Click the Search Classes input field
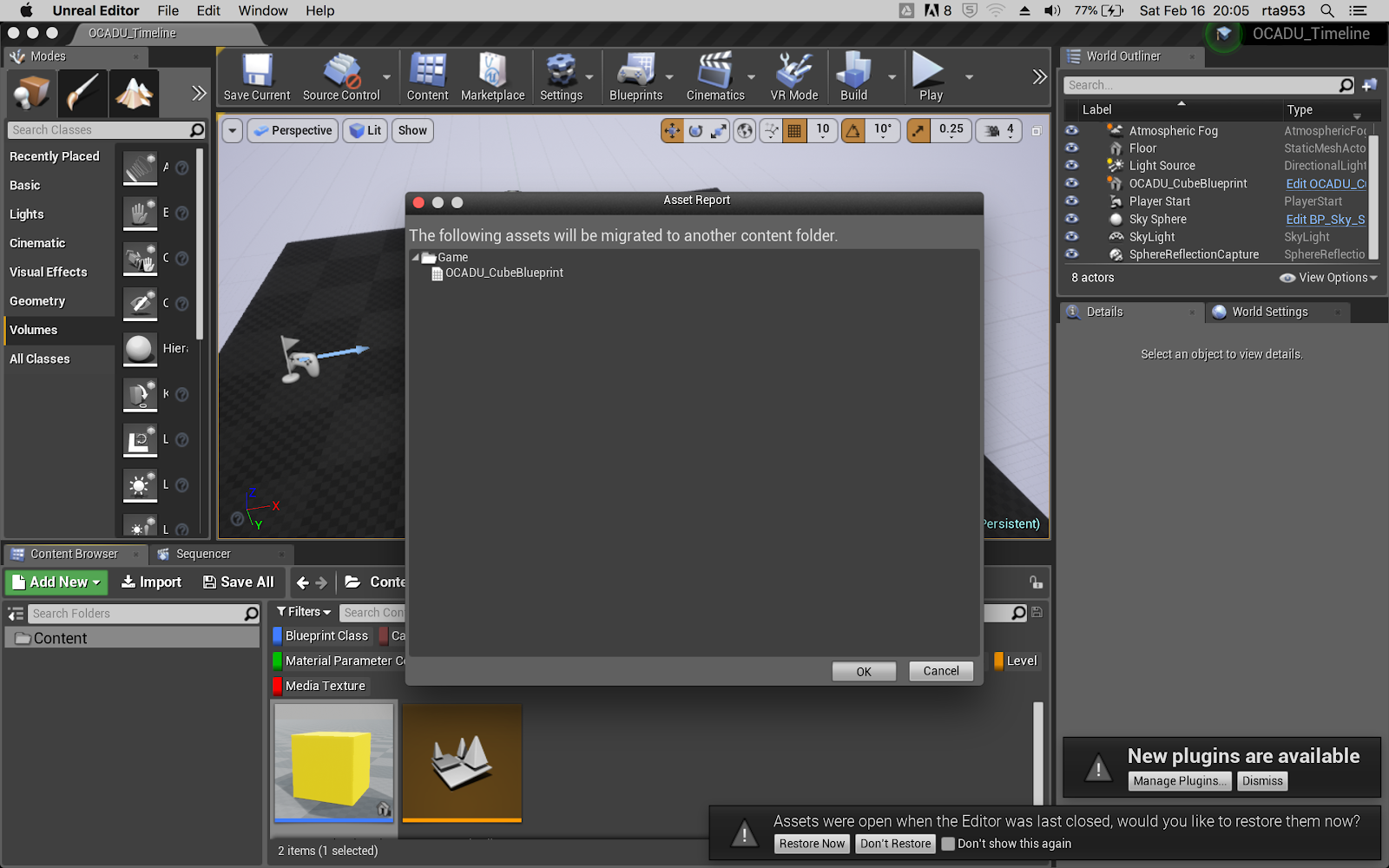Viewport: 1389px width, 868px height. tap(108, 130)
